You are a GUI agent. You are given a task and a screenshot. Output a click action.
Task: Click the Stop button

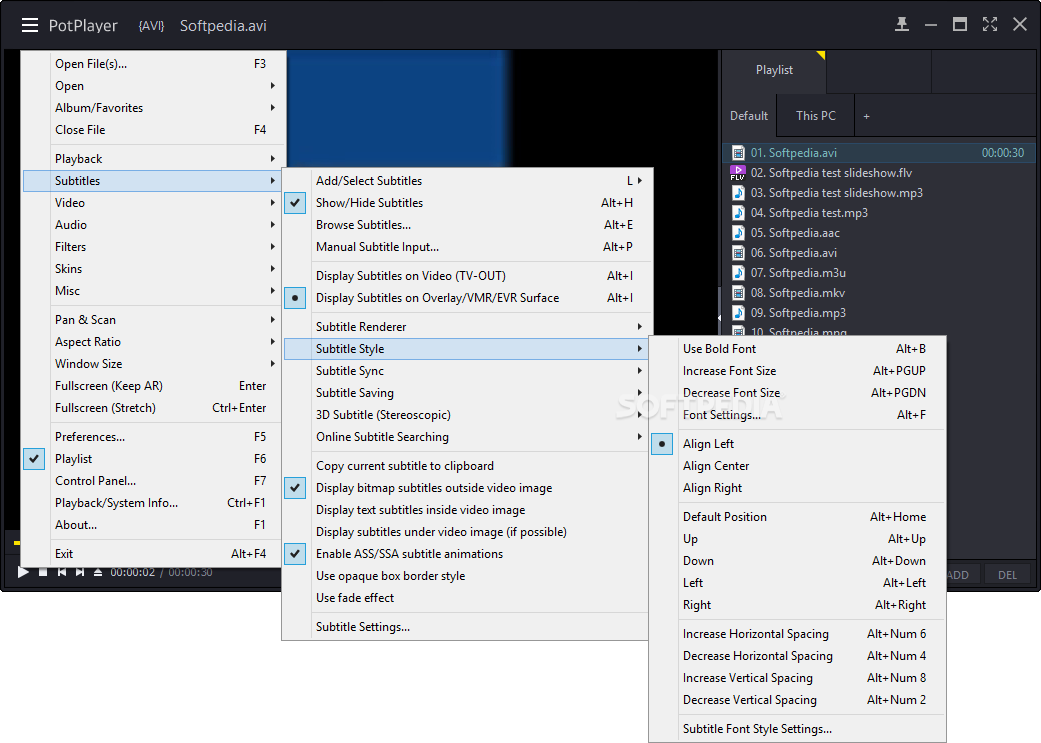coord(43,572)
